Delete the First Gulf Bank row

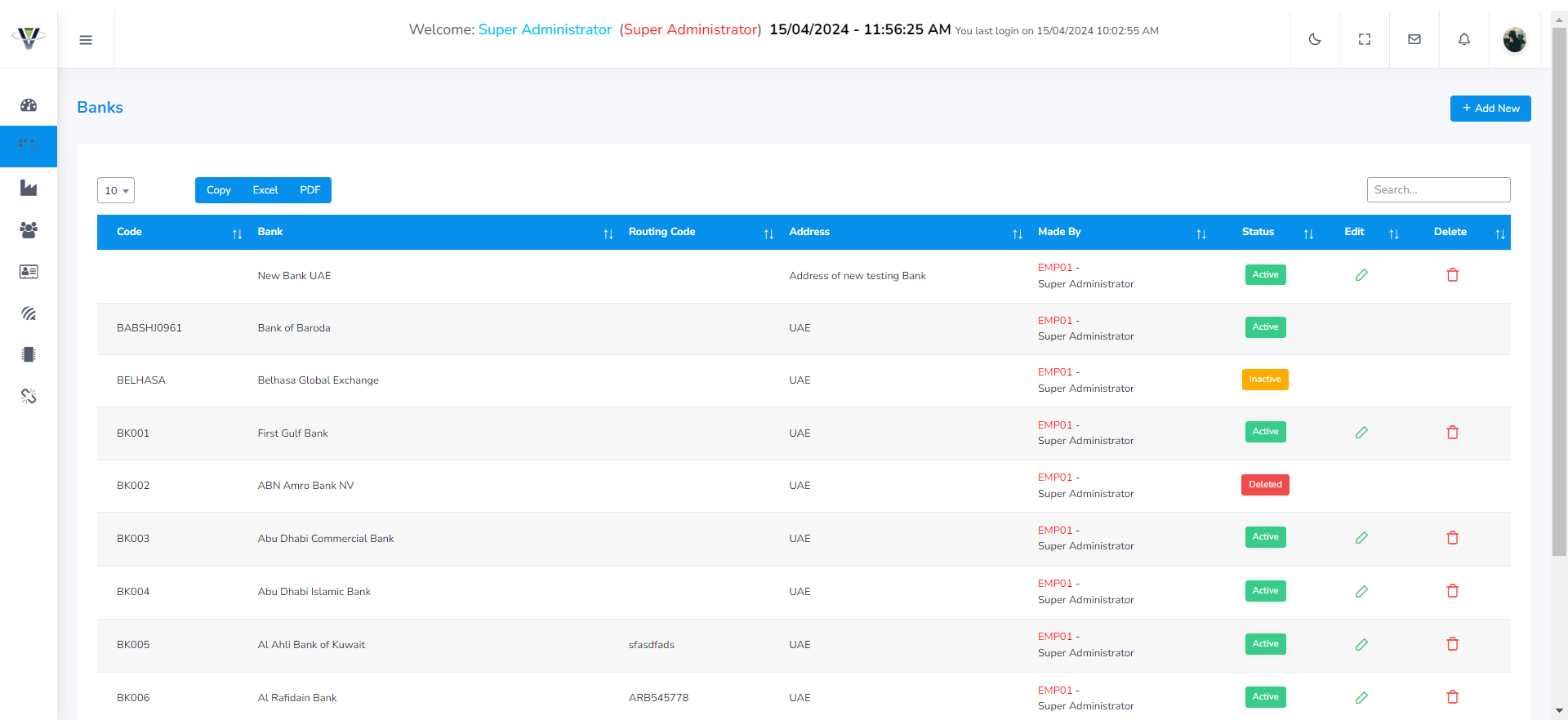(1453, 433)
